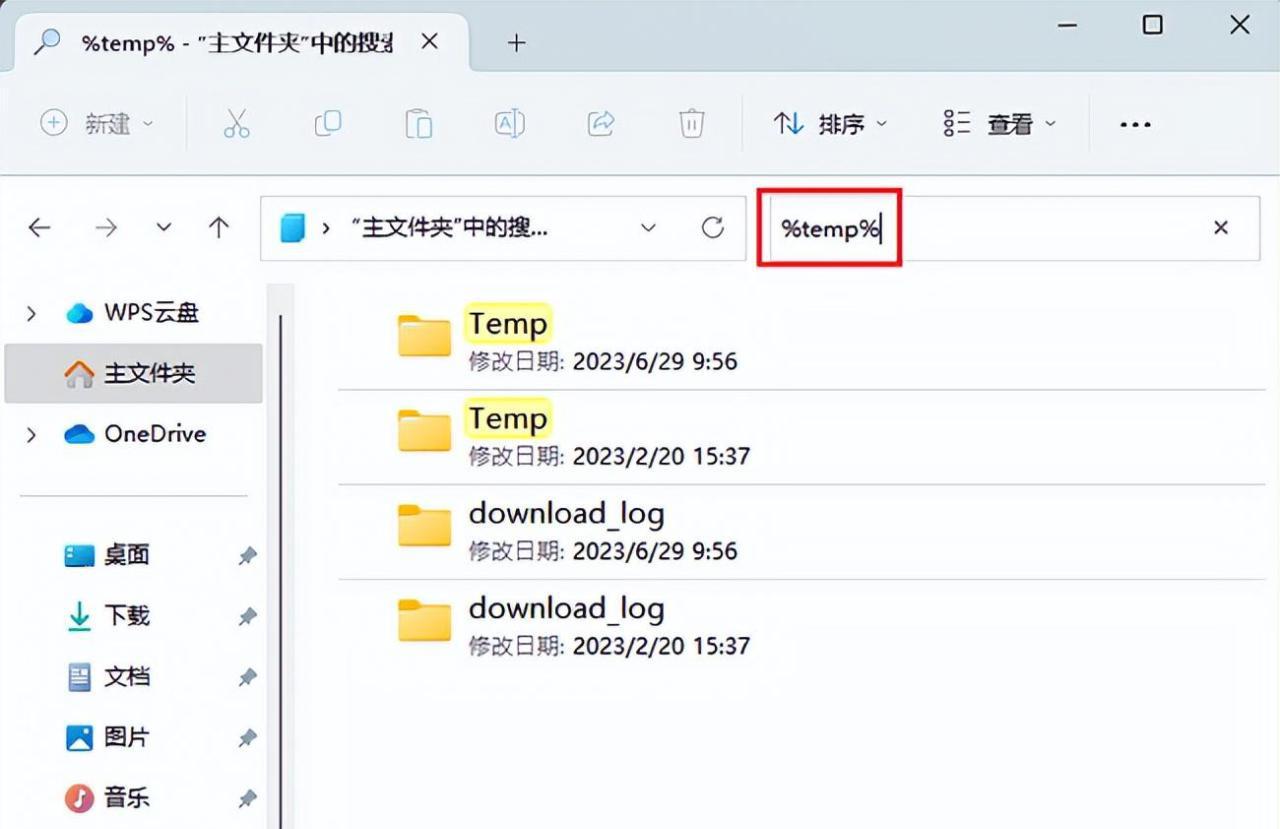Click the Delete trash icon
The height and width of the screenshot is (829, 1280).
coord(691,124)
